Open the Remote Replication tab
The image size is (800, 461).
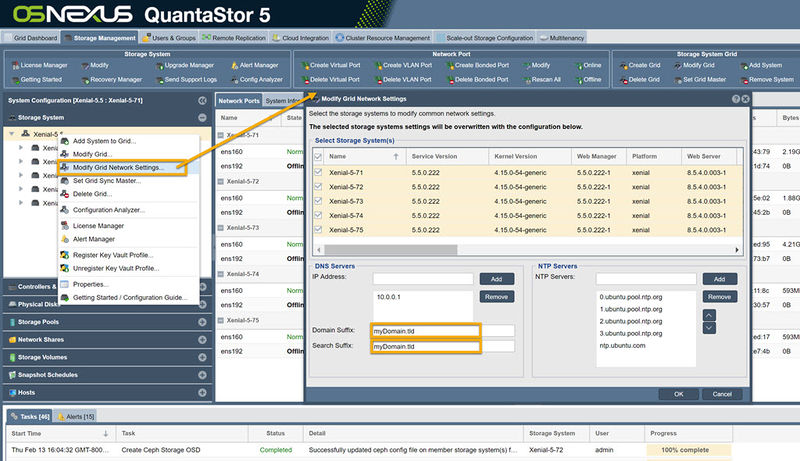click(234, 38)
